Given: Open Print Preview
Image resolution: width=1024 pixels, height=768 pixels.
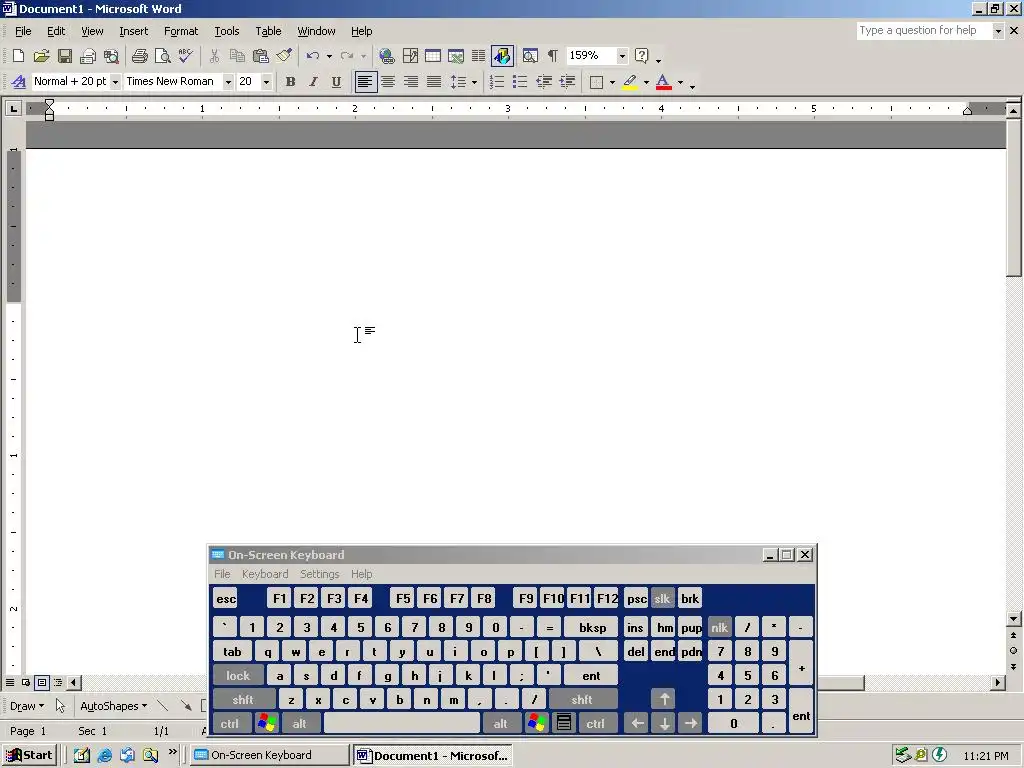Looking at the screenshot, I should [x=162, y=56].
